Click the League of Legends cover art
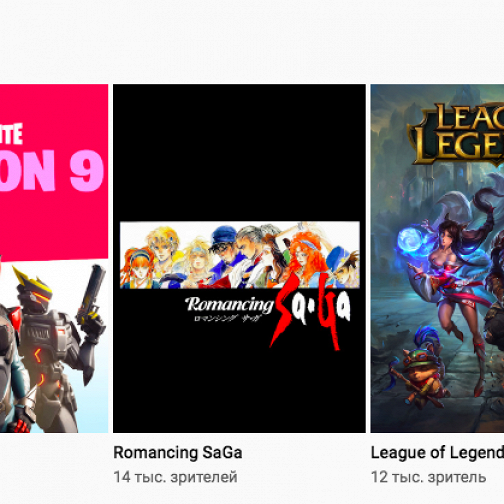Viewport: 504px width, 504px height. point(437,258)
